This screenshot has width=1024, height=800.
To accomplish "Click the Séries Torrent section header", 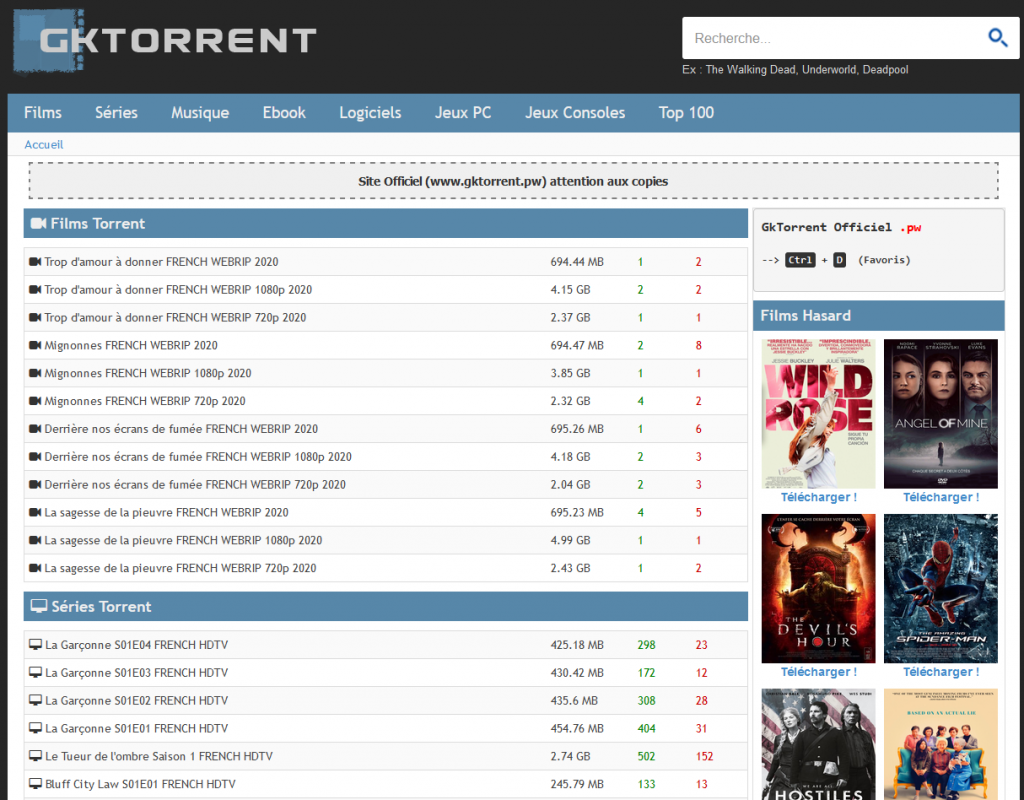I will point(386,606).
